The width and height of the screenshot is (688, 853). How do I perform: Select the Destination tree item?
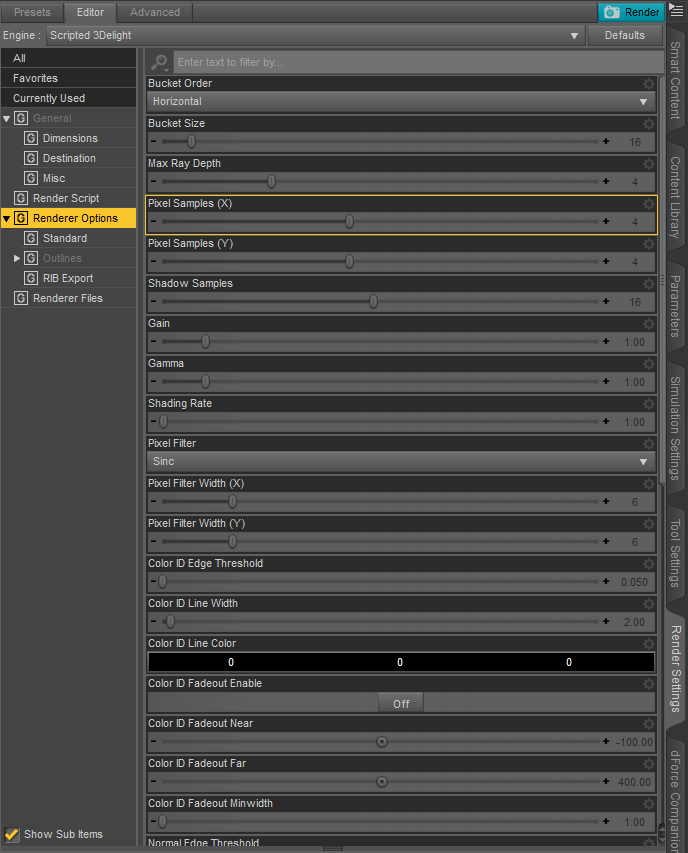(69, 158)
